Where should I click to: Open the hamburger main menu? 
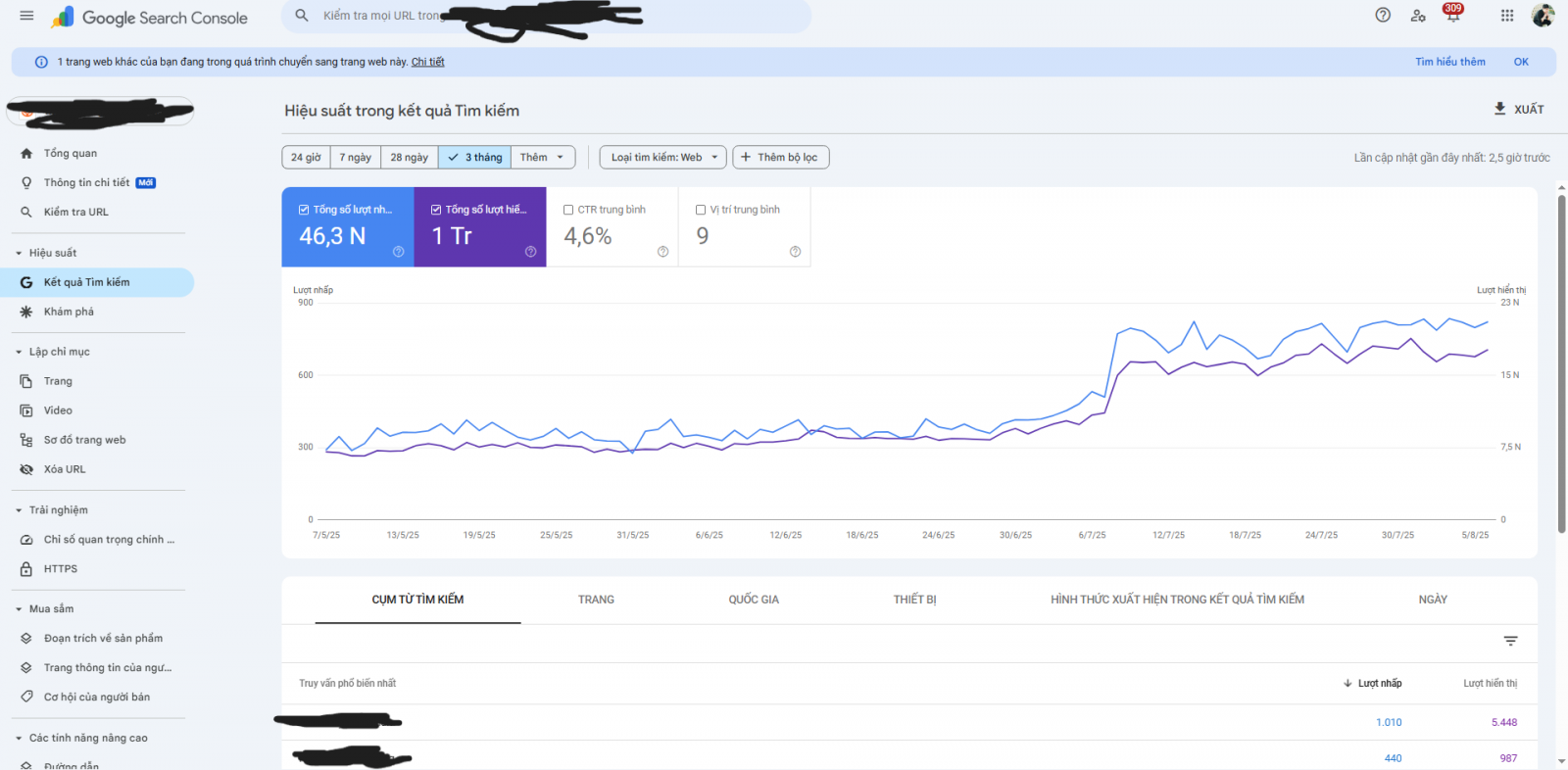(x=26, y=16)
